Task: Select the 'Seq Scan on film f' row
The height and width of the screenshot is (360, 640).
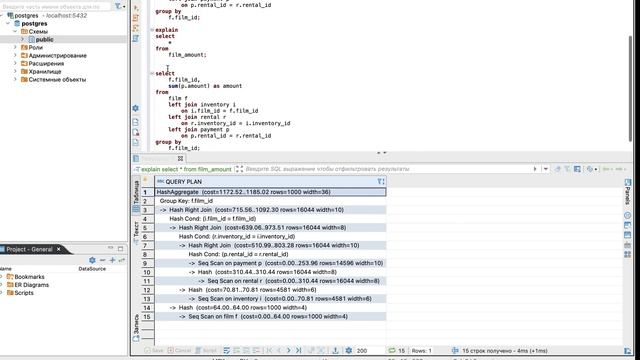Action: (x=271, y=317)
